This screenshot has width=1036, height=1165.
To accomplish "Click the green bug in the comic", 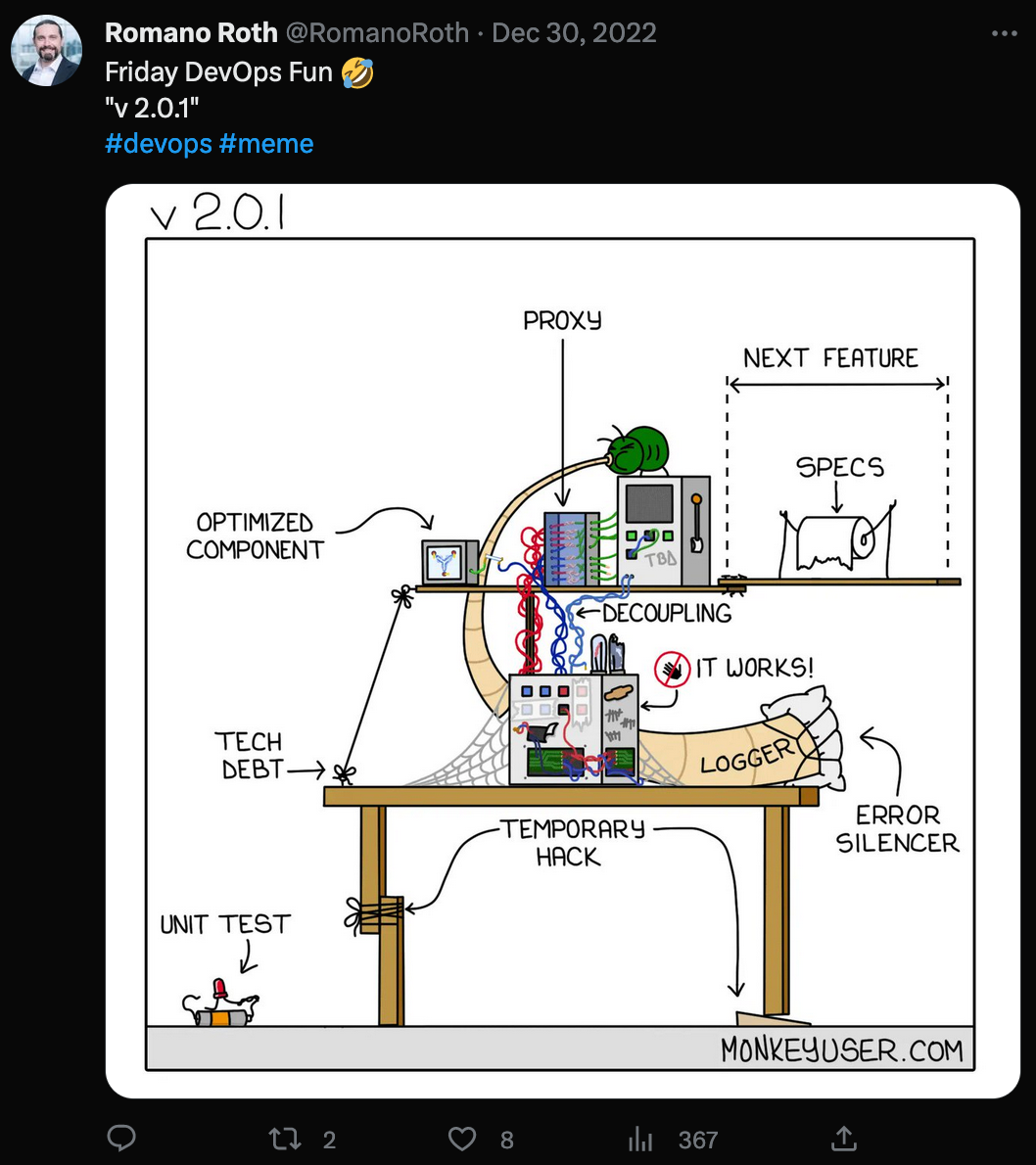I will pyautogui.click(x=638, y=450).
